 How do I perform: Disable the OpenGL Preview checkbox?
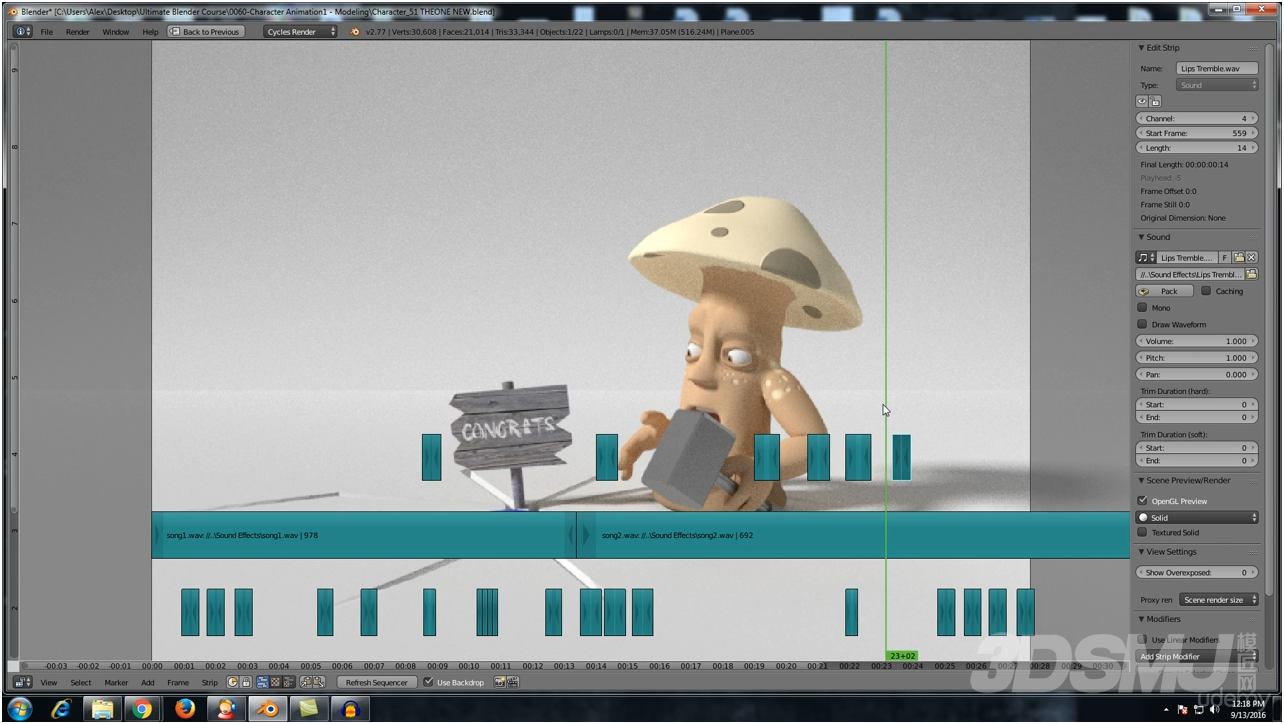click(1142, 501)
